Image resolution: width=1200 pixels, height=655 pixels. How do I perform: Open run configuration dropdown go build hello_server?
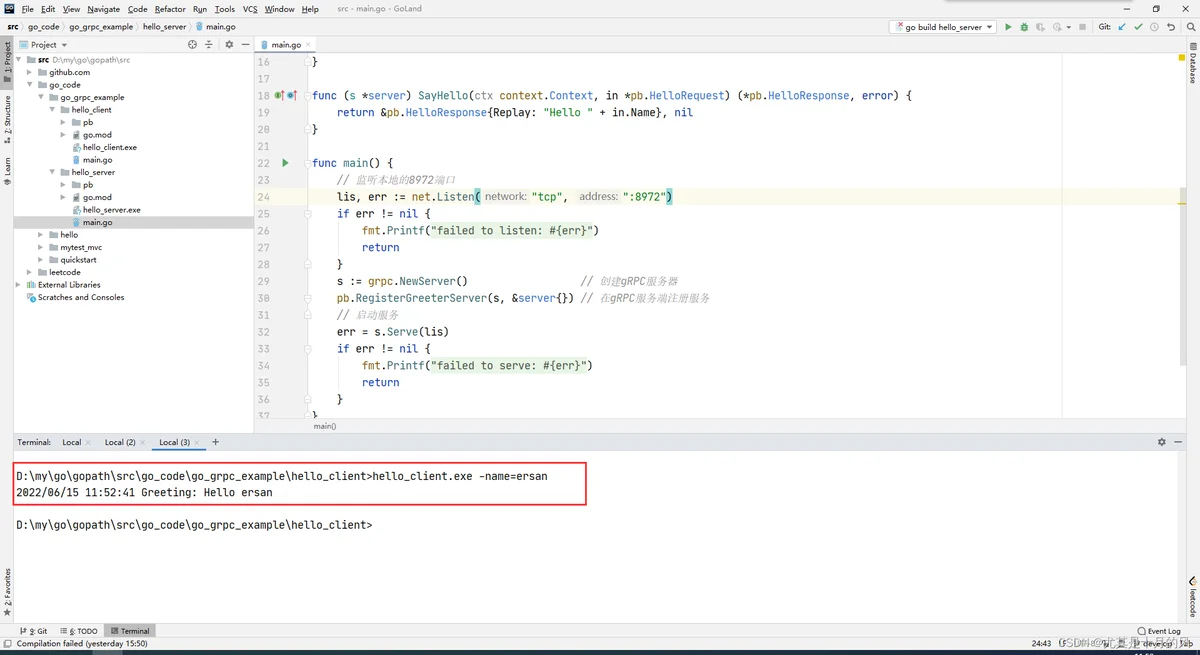coord(944,27)
